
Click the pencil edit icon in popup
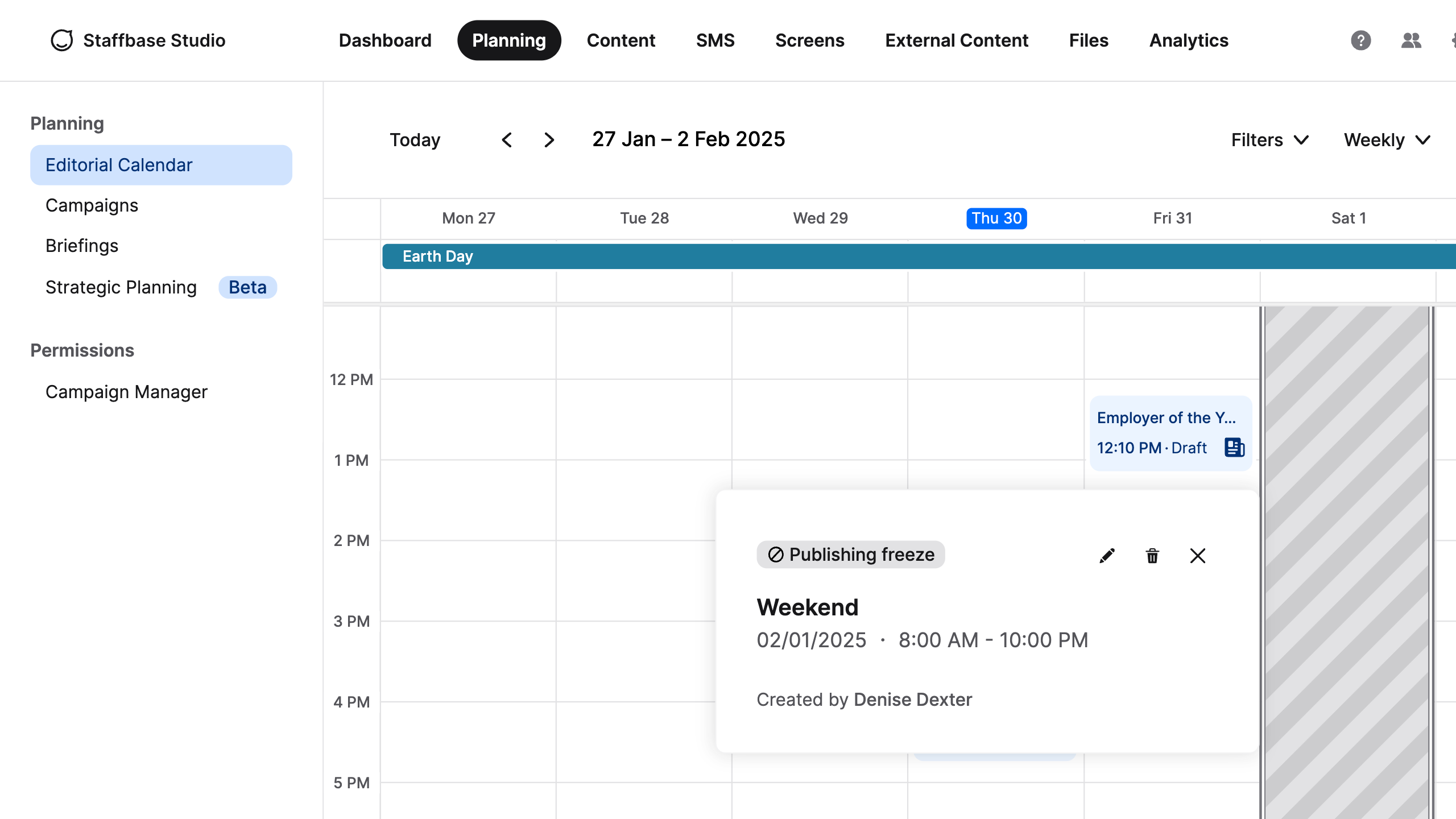[1107, 556]
